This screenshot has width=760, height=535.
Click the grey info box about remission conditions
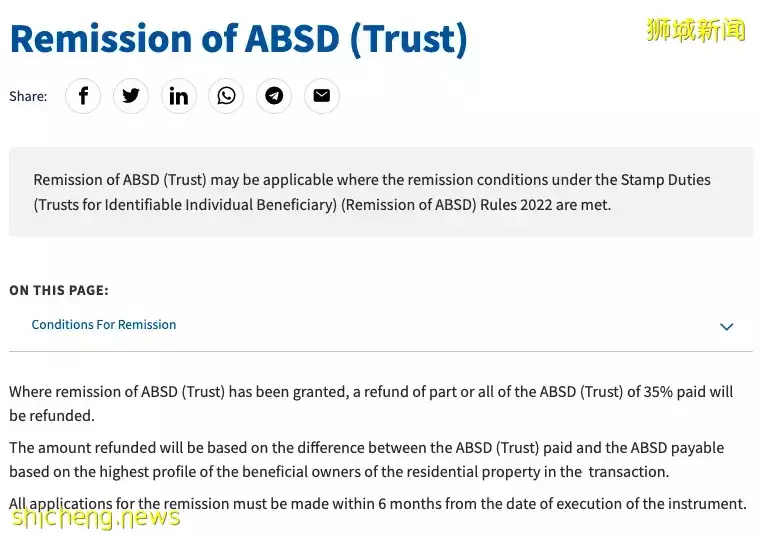click(380, 192)
